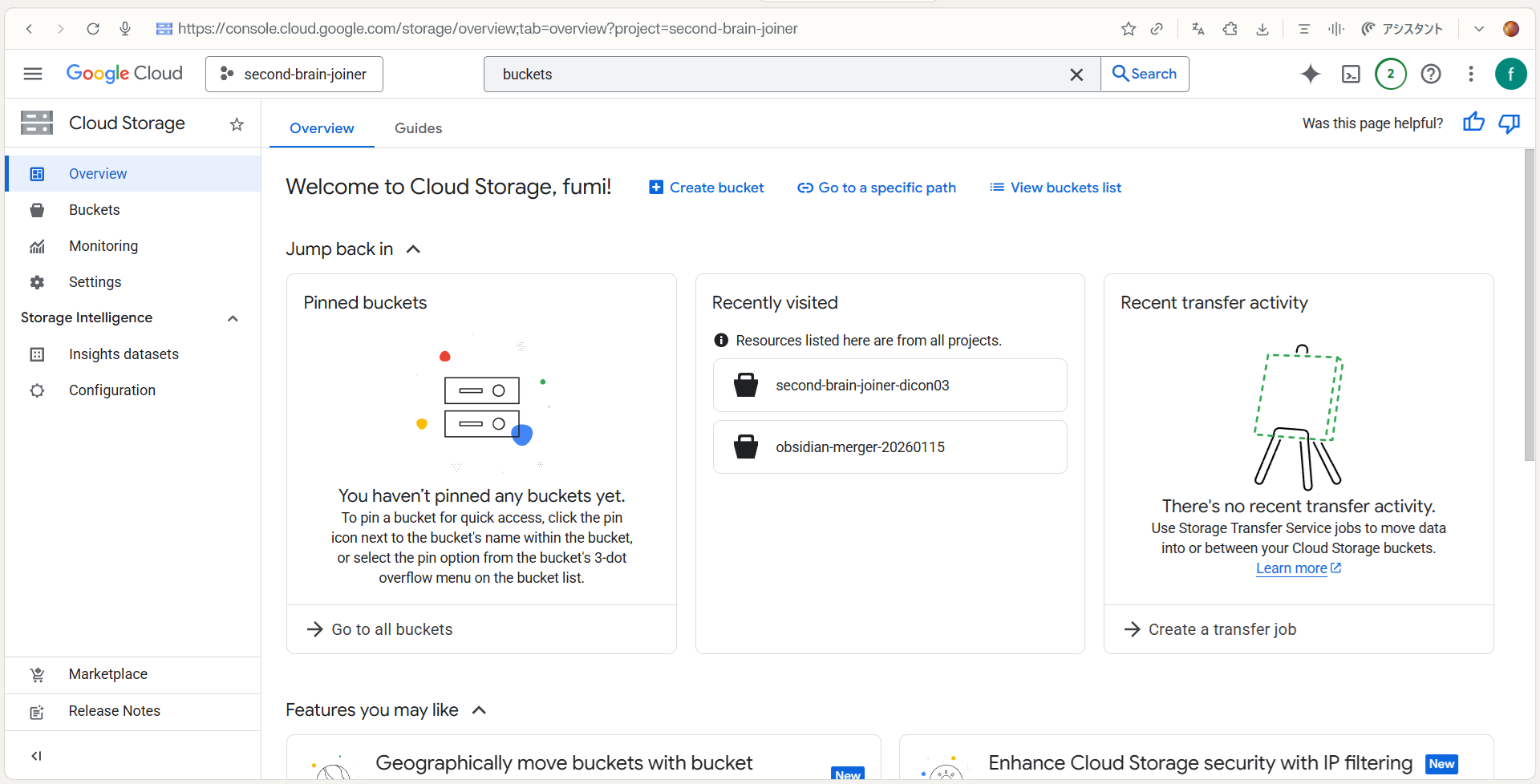Open the Cloud Shell terminal icon
1540x784 pixels.
[x=1351, y=75]
